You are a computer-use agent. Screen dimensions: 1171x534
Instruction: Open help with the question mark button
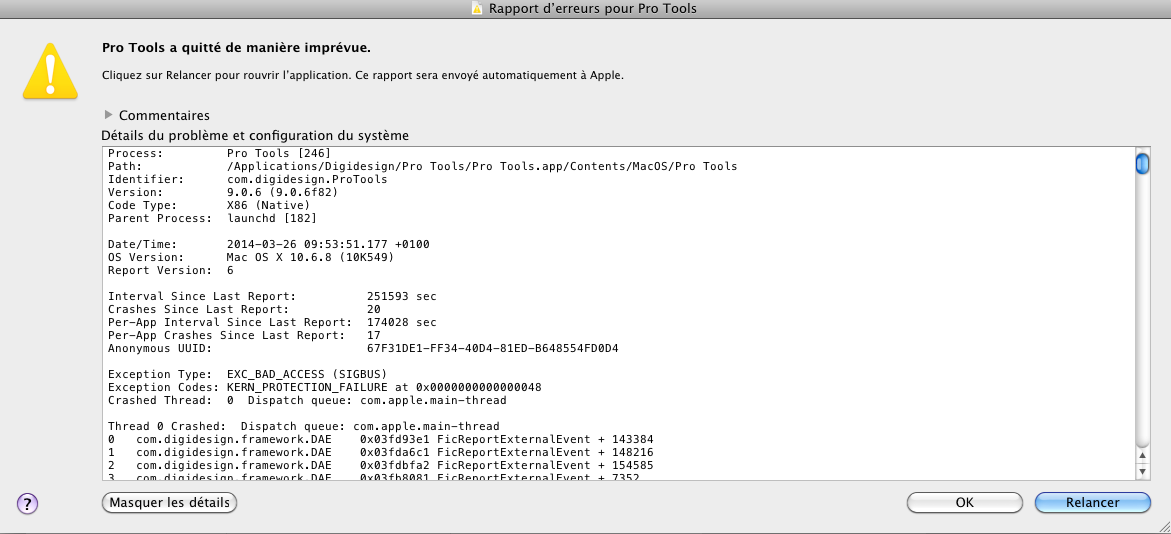tap(27, 503)
